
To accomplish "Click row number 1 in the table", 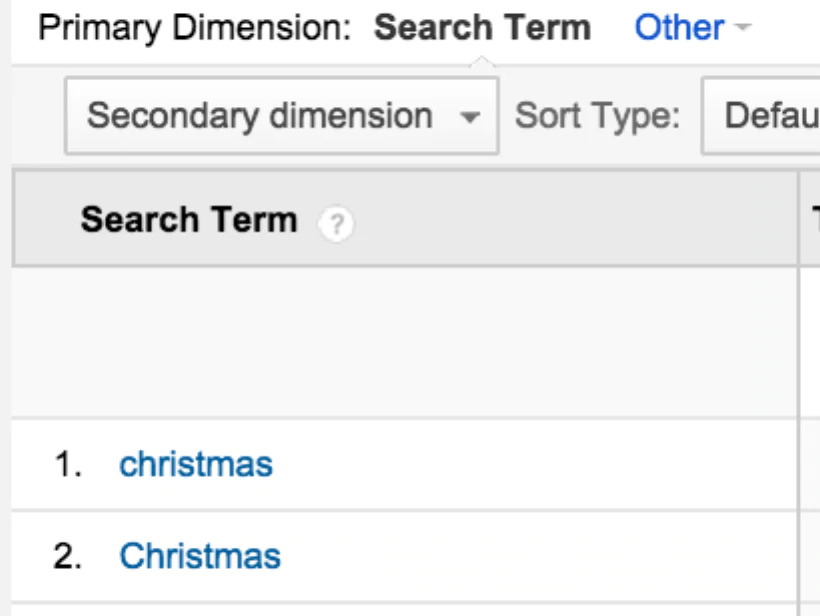I will [68, 465].
